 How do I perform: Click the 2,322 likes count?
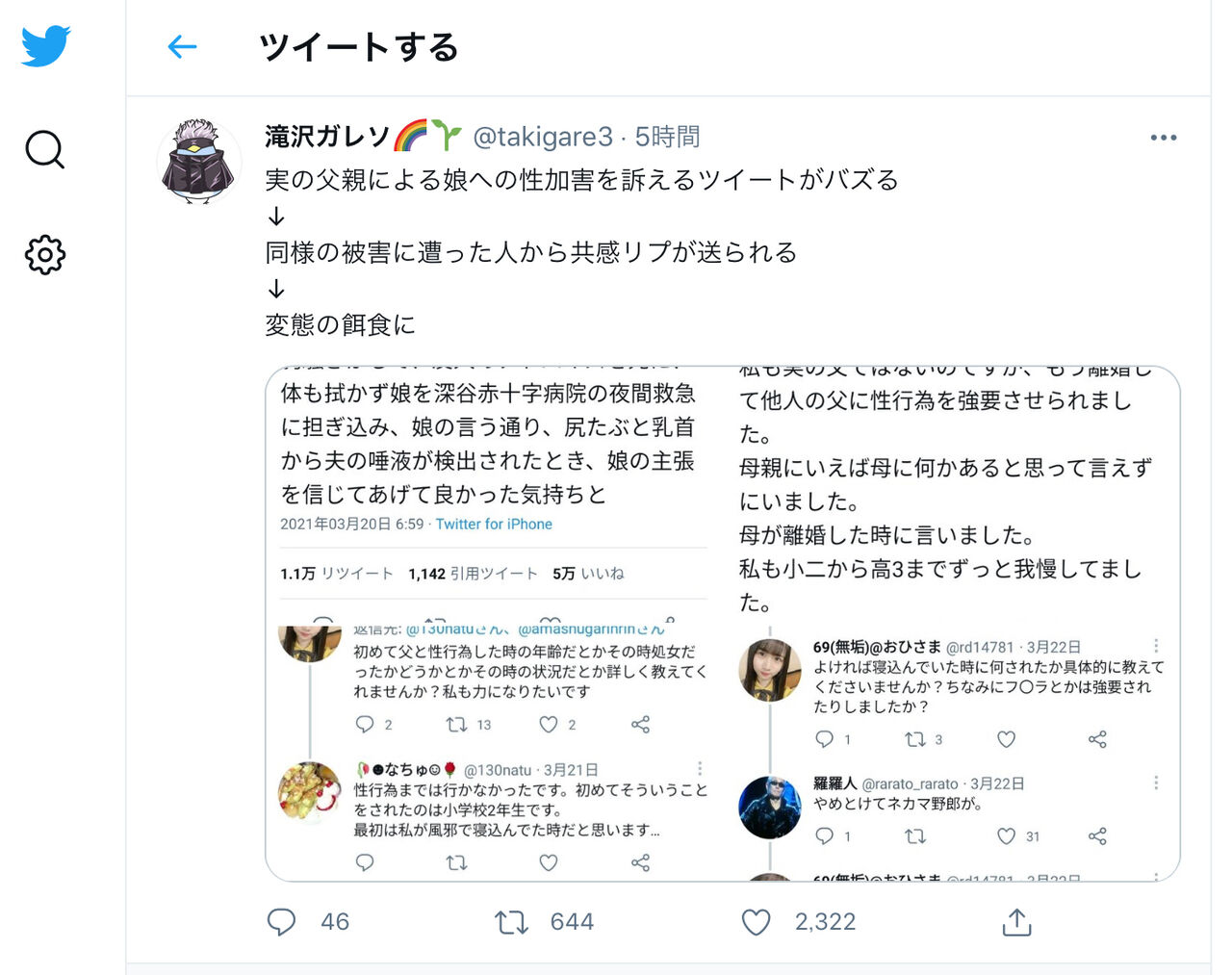tap(825, 922)
